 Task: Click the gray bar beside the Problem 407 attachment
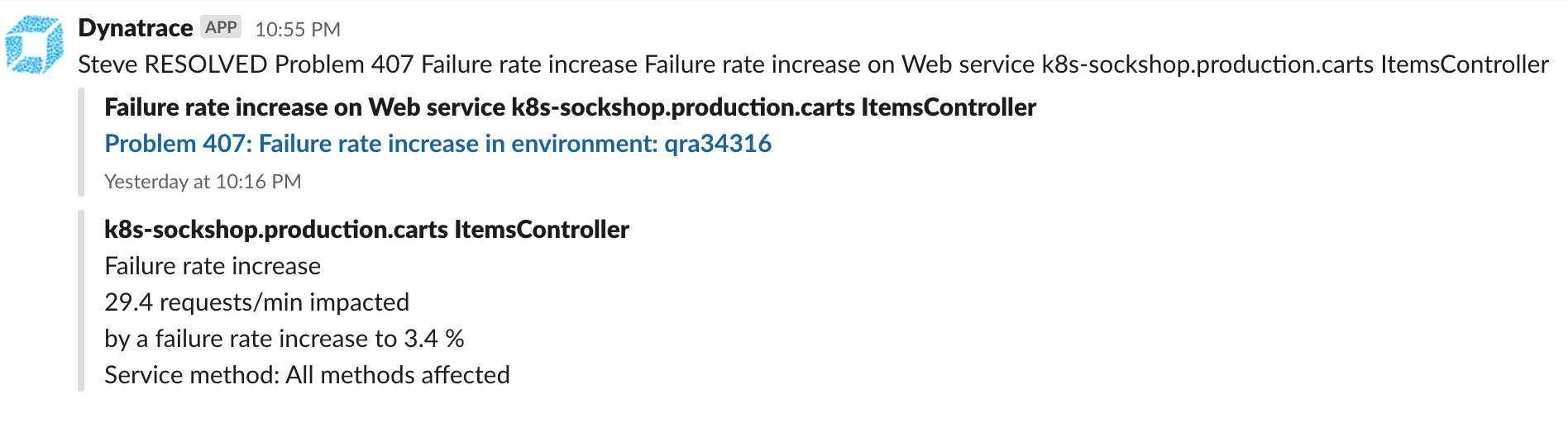click(x=81, y=142)
